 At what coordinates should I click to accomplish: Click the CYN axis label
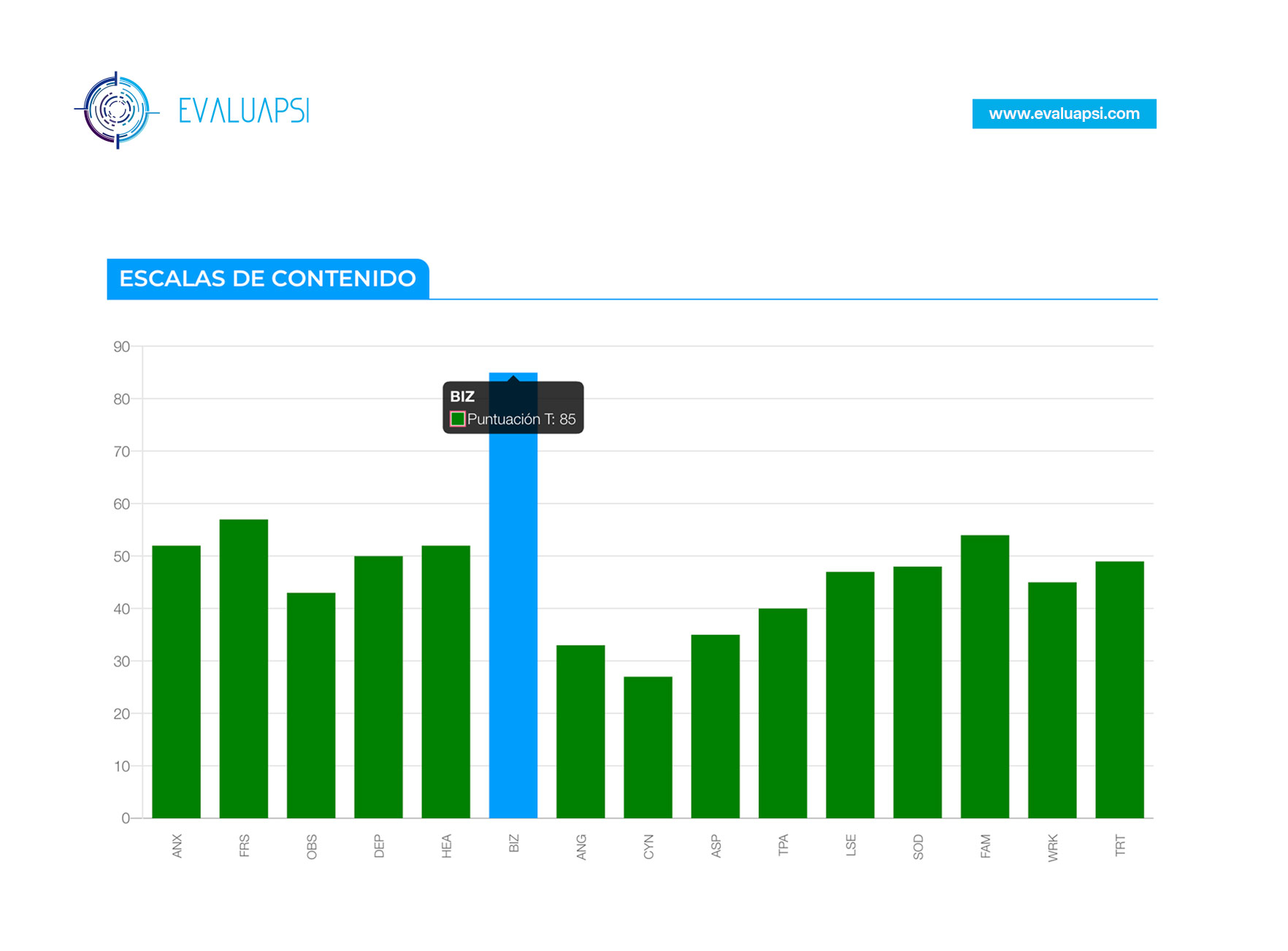648,847
